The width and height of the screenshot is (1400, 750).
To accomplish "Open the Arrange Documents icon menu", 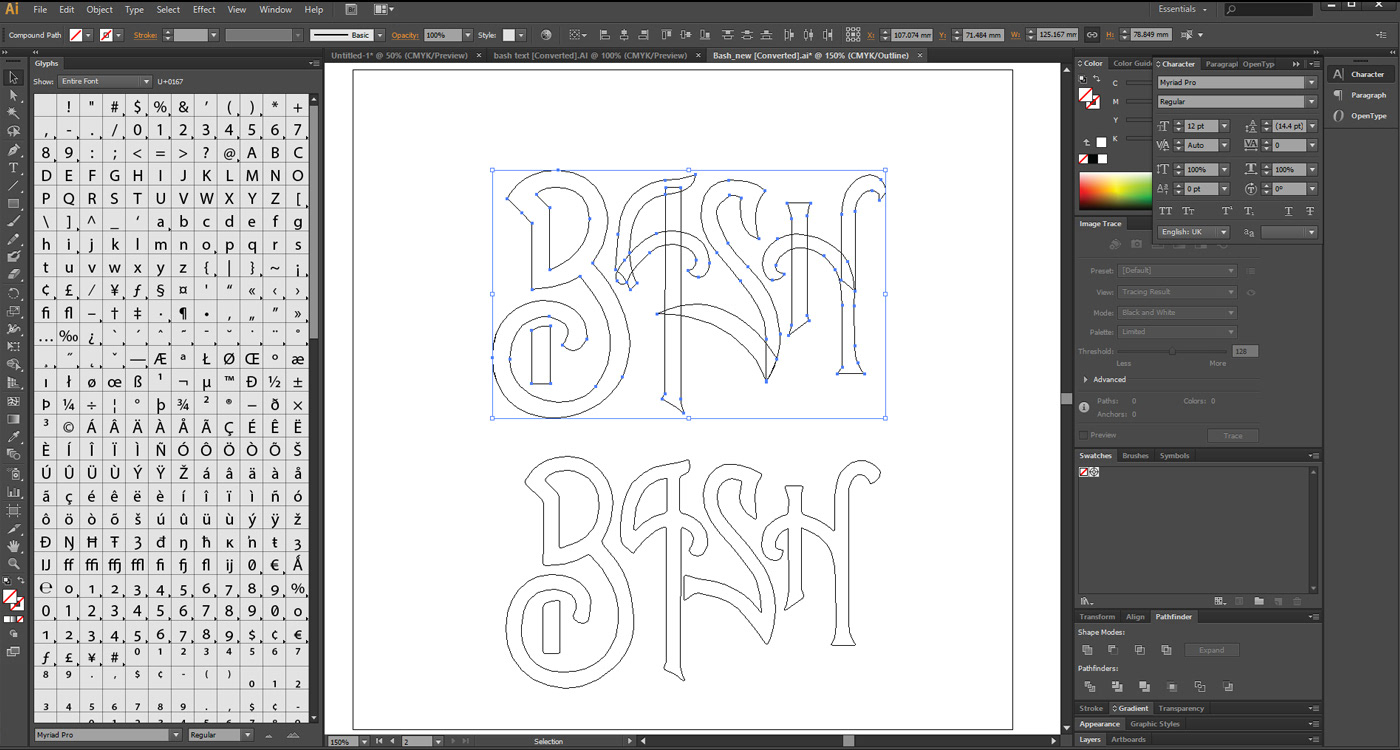I will 384,9.
